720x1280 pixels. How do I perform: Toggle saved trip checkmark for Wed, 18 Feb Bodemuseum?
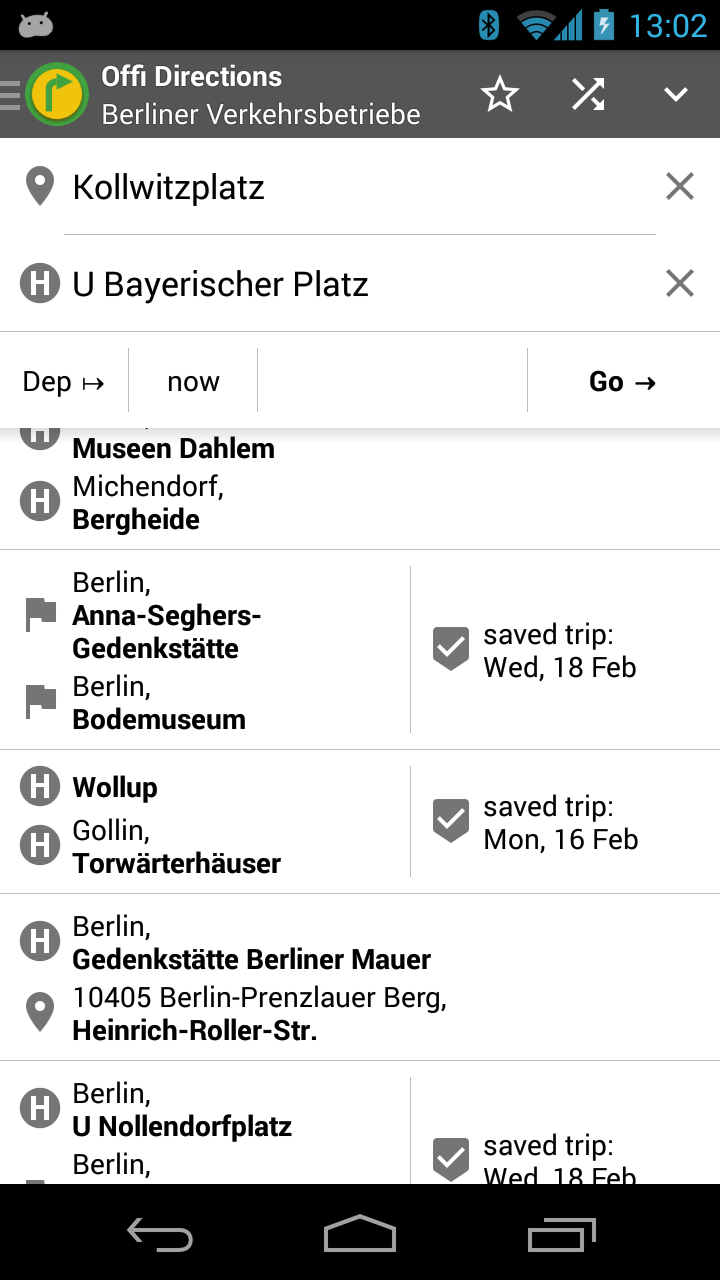pos(450,649)
